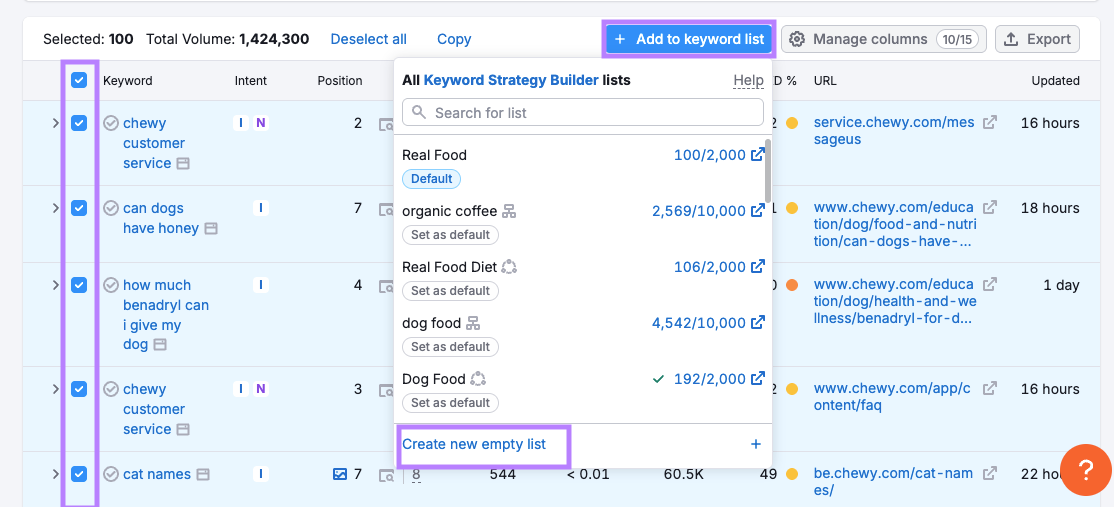Screen dimensions: 1114x507
Task: Click circular icon next to Real Food Diet list
Action: click(x=509, y=267)
